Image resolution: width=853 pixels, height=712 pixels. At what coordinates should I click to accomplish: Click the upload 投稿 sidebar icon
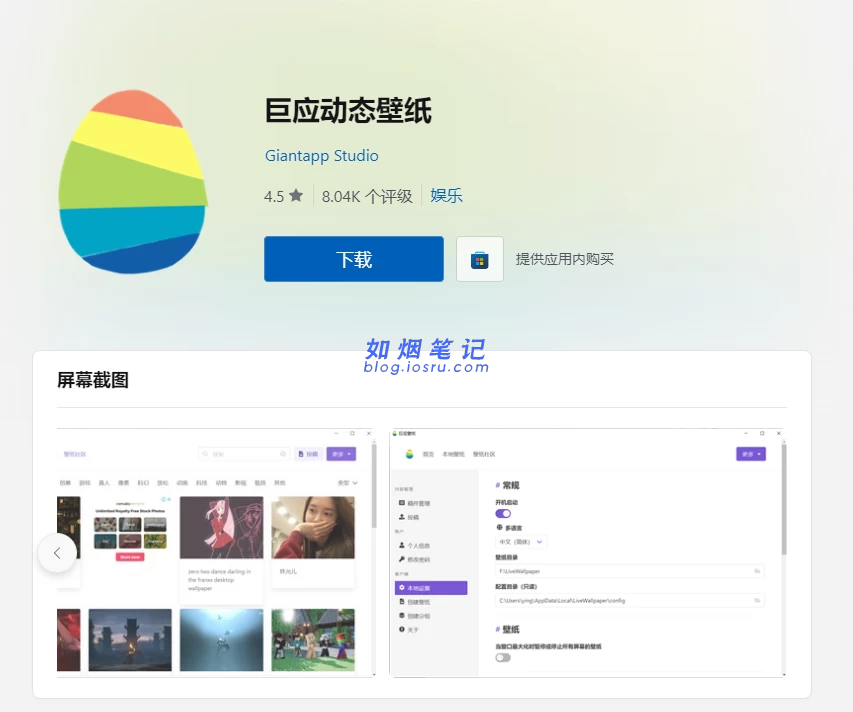[x=402, y=517]
